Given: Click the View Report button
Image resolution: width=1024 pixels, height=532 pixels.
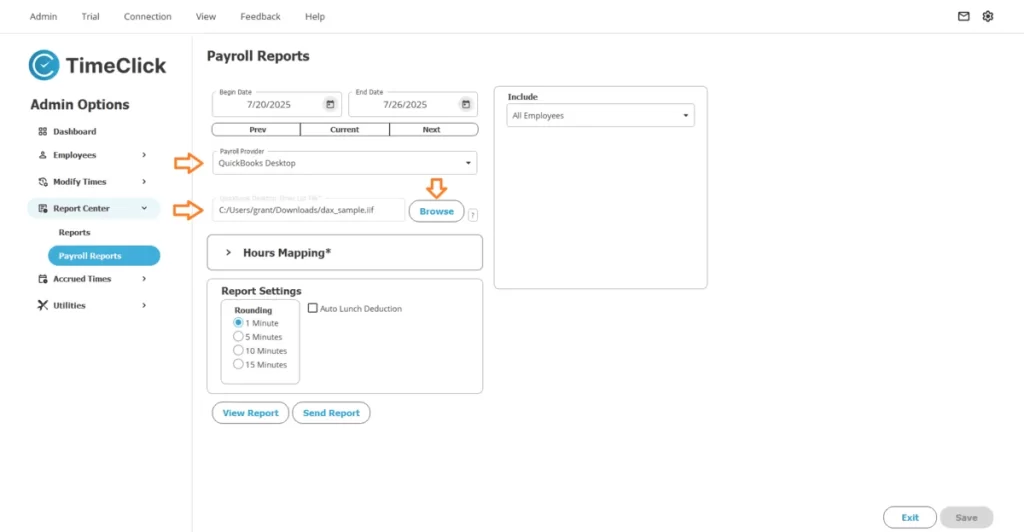Looking at the screenshot, I should [250, 413].
